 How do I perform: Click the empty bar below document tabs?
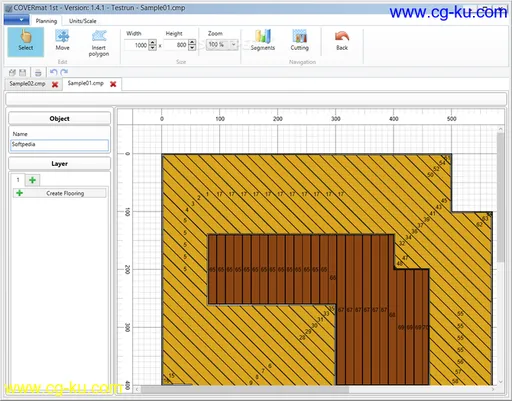click(x=256, y=99)
